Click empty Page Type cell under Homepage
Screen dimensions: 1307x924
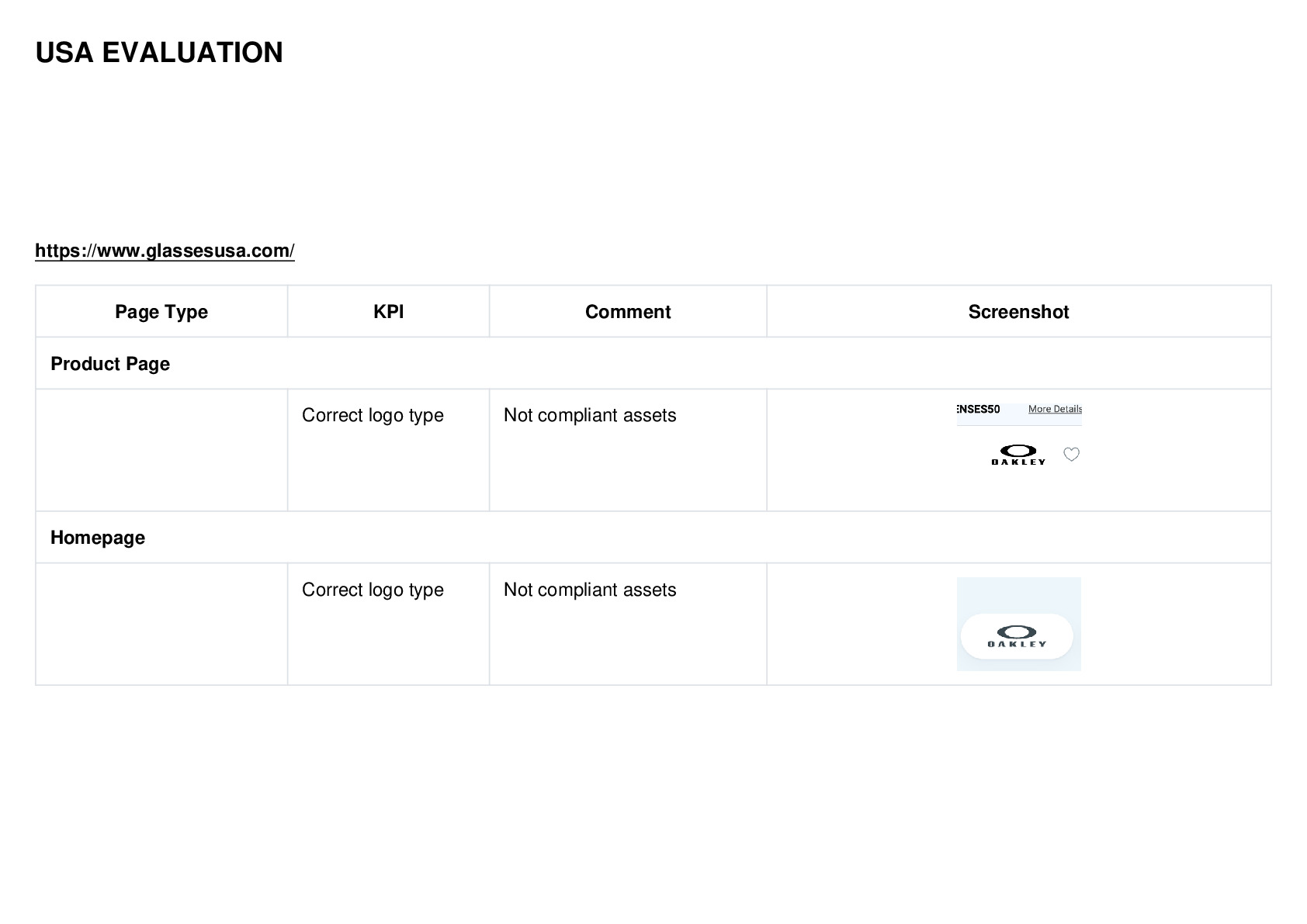point(161,624)
